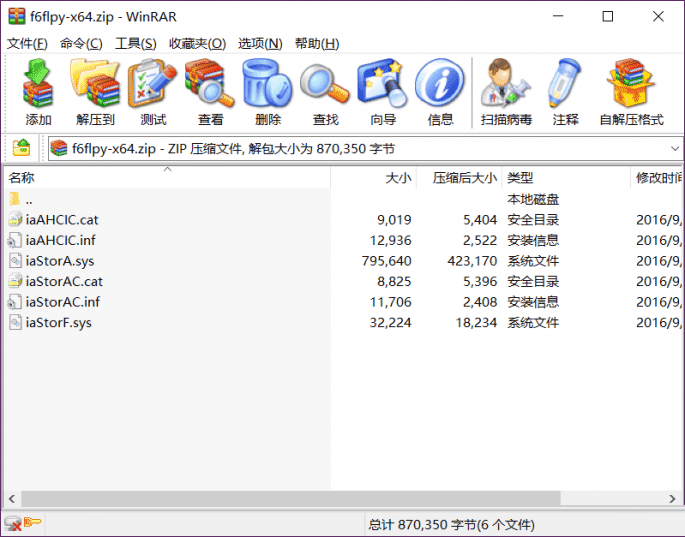
Task: Select the iaStorA.sys file row
Action: pyautogui.click(x=342, y=261)
